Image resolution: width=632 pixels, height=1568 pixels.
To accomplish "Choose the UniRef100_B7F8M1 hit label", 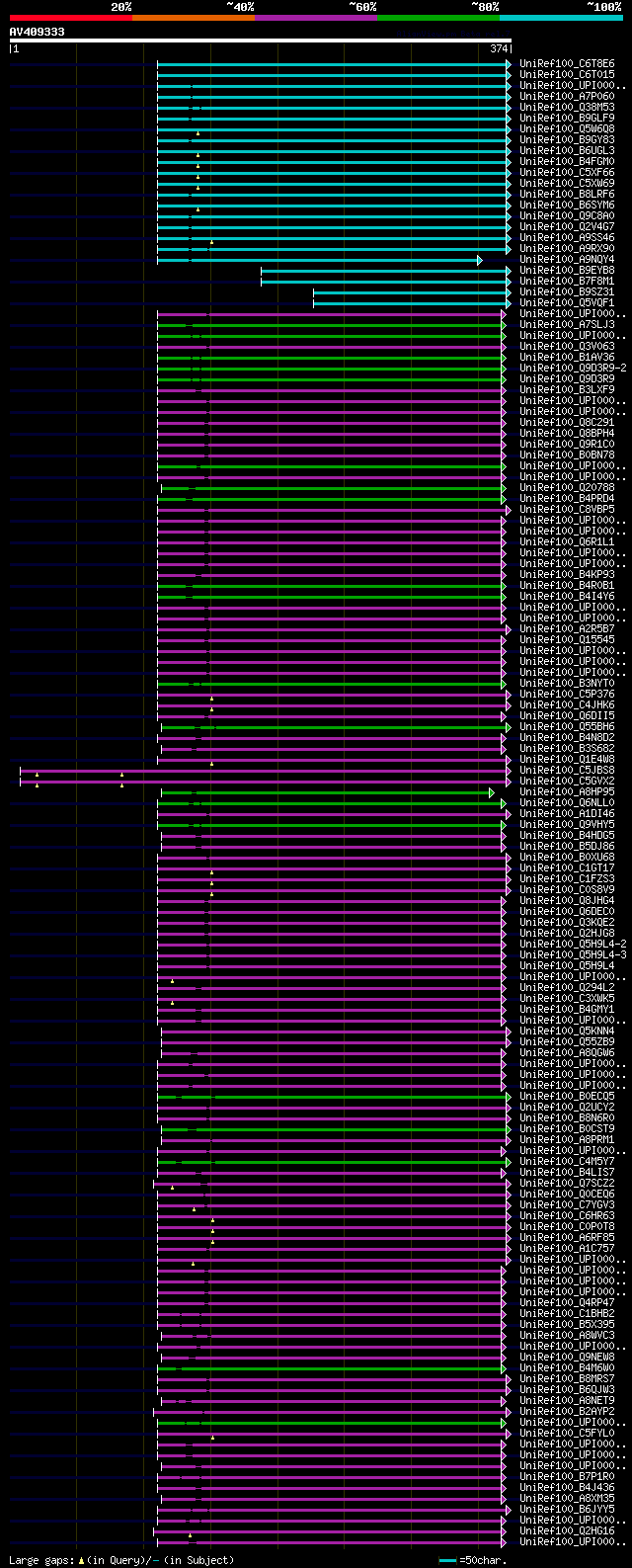I will tap(567, 282).
